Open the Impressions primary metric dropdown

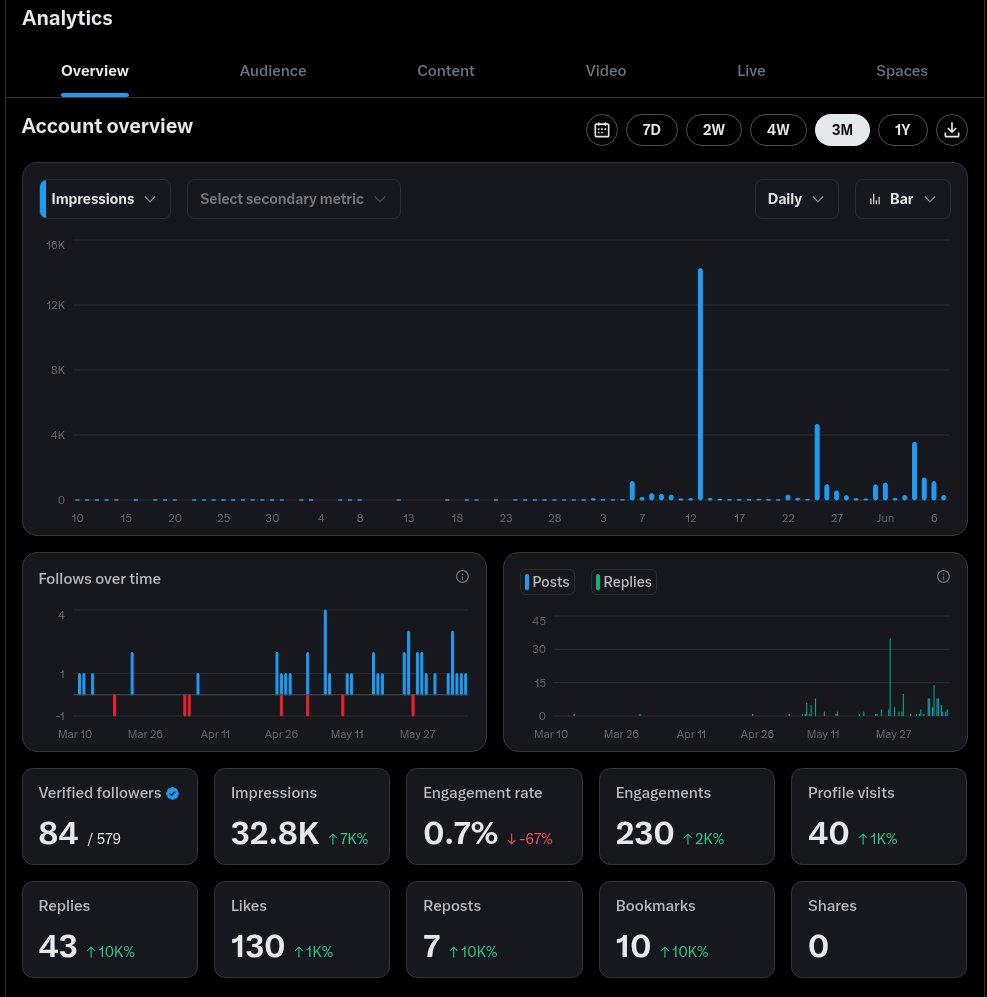click(105, 199)
